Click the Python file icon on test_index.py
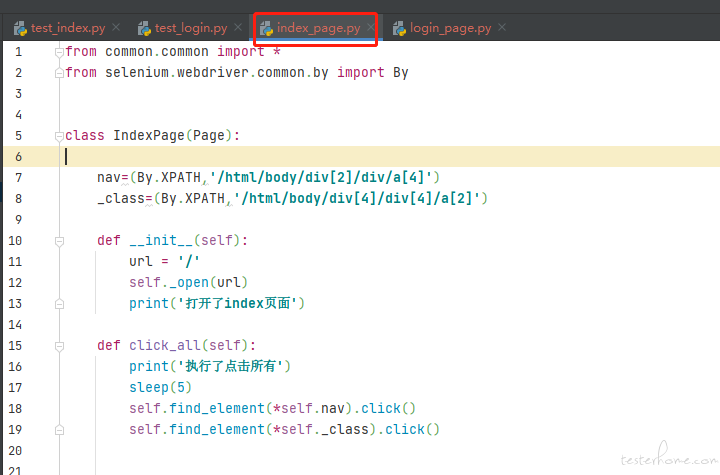 point(20,28)
